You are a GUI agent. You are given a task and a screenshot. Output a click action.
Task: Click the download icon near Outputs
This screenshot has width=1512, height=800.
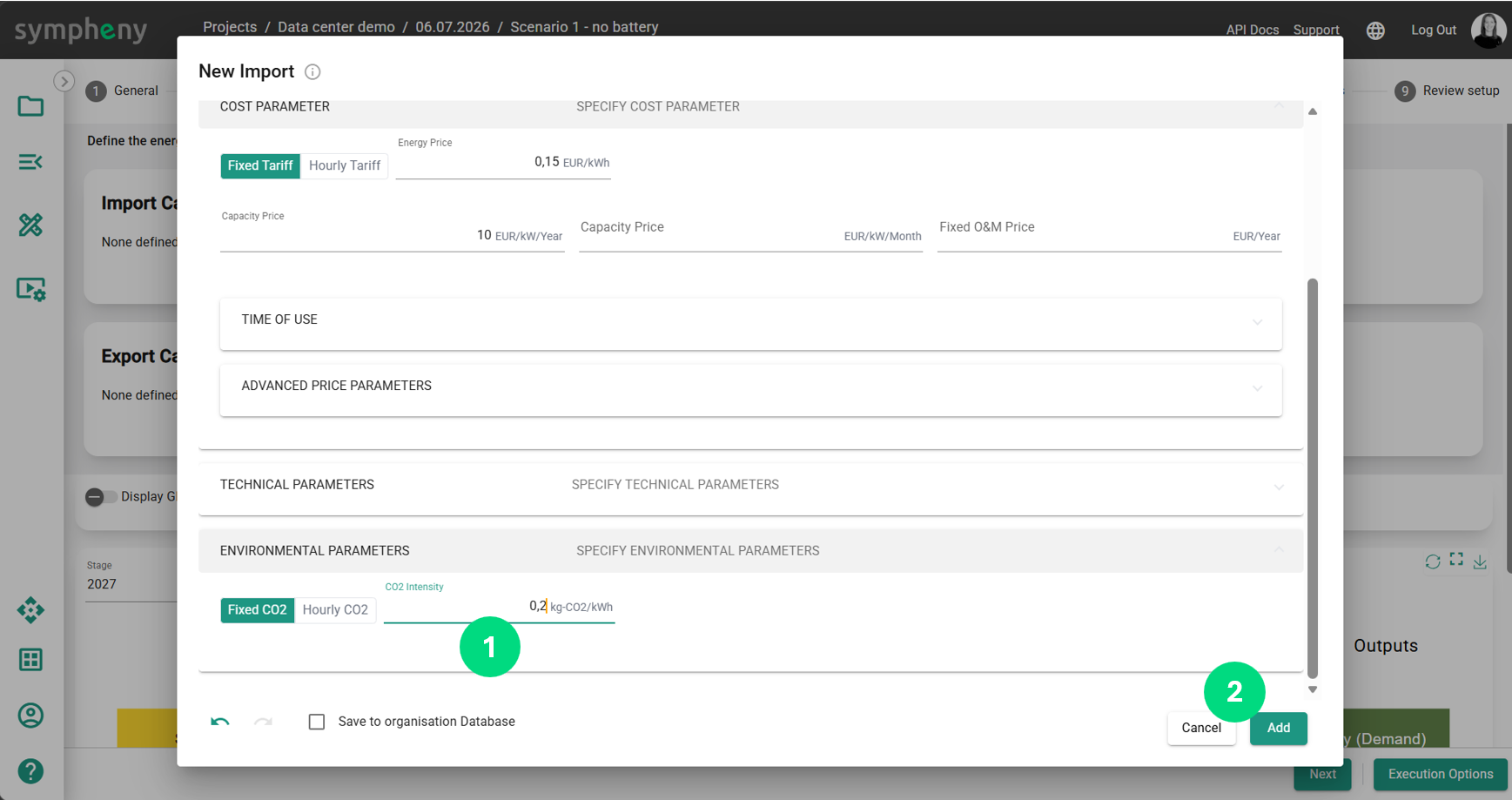tap(1480, 561)
